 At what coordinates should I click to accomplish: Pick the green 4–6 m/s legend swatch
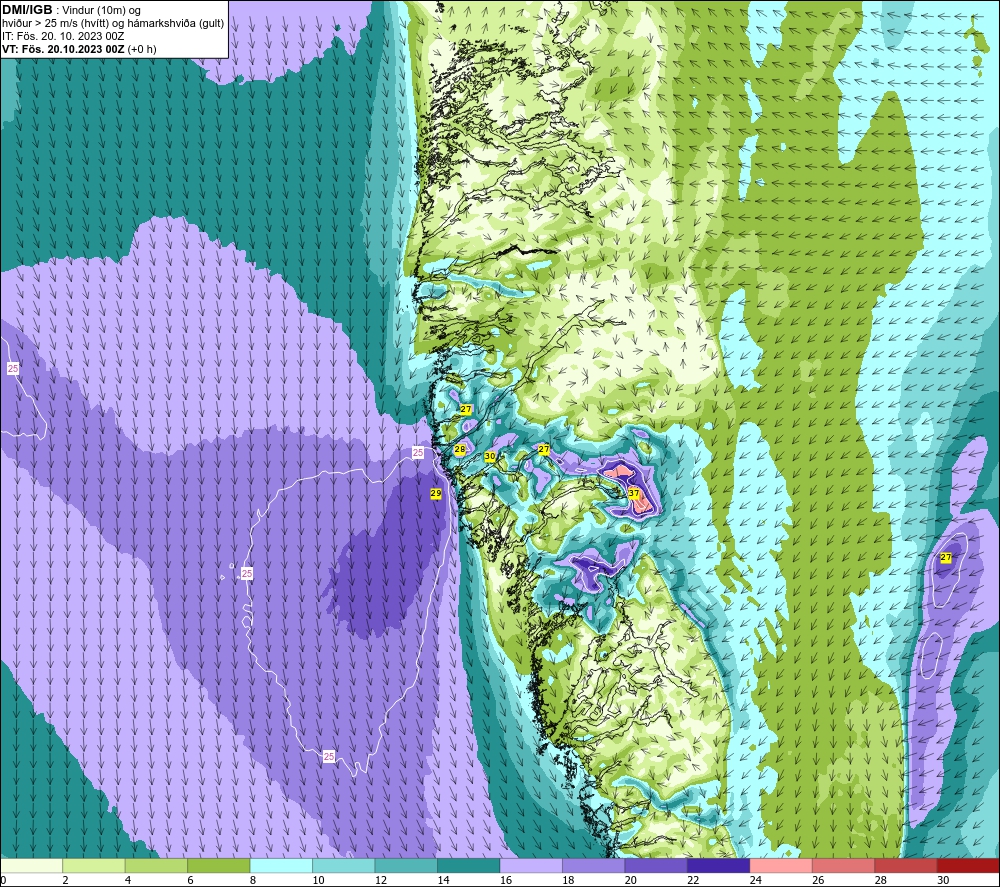(x=156, y=866)
